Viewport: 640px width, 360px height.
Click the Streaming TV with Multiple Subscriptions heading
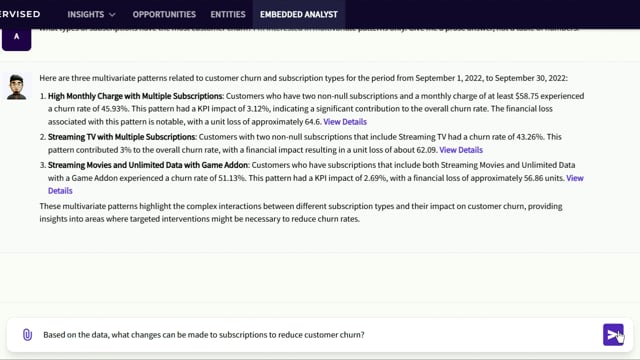coord(121,137)
